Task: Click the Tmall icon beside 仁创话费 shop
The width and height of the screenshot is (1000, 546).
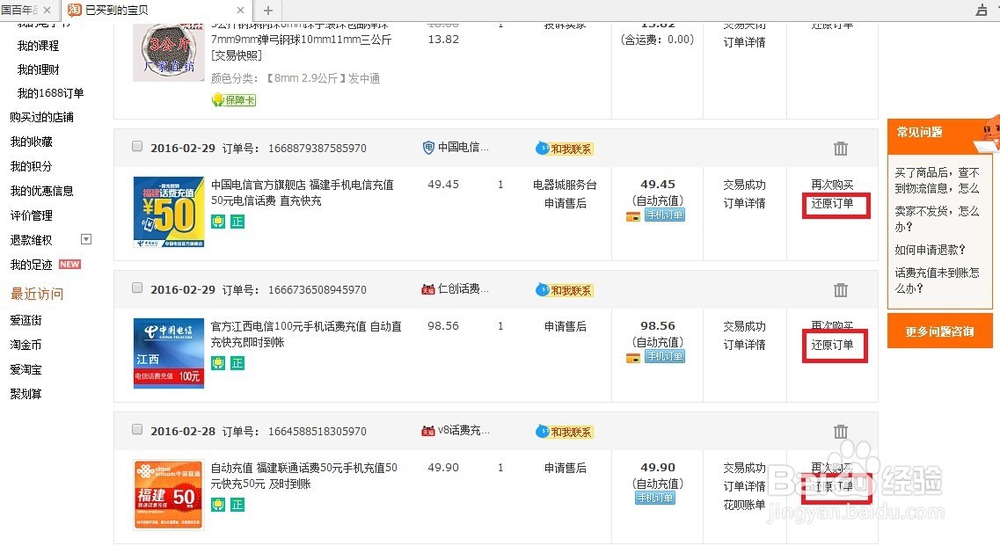Action: [x=428, y=290]
